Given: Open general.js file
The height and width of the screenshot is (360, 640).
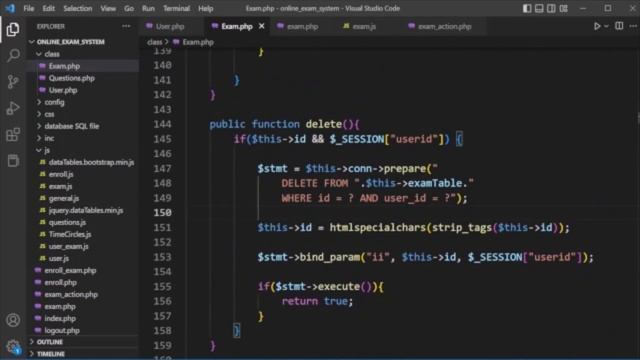Looking at the screenshot, I should point(64,198).
